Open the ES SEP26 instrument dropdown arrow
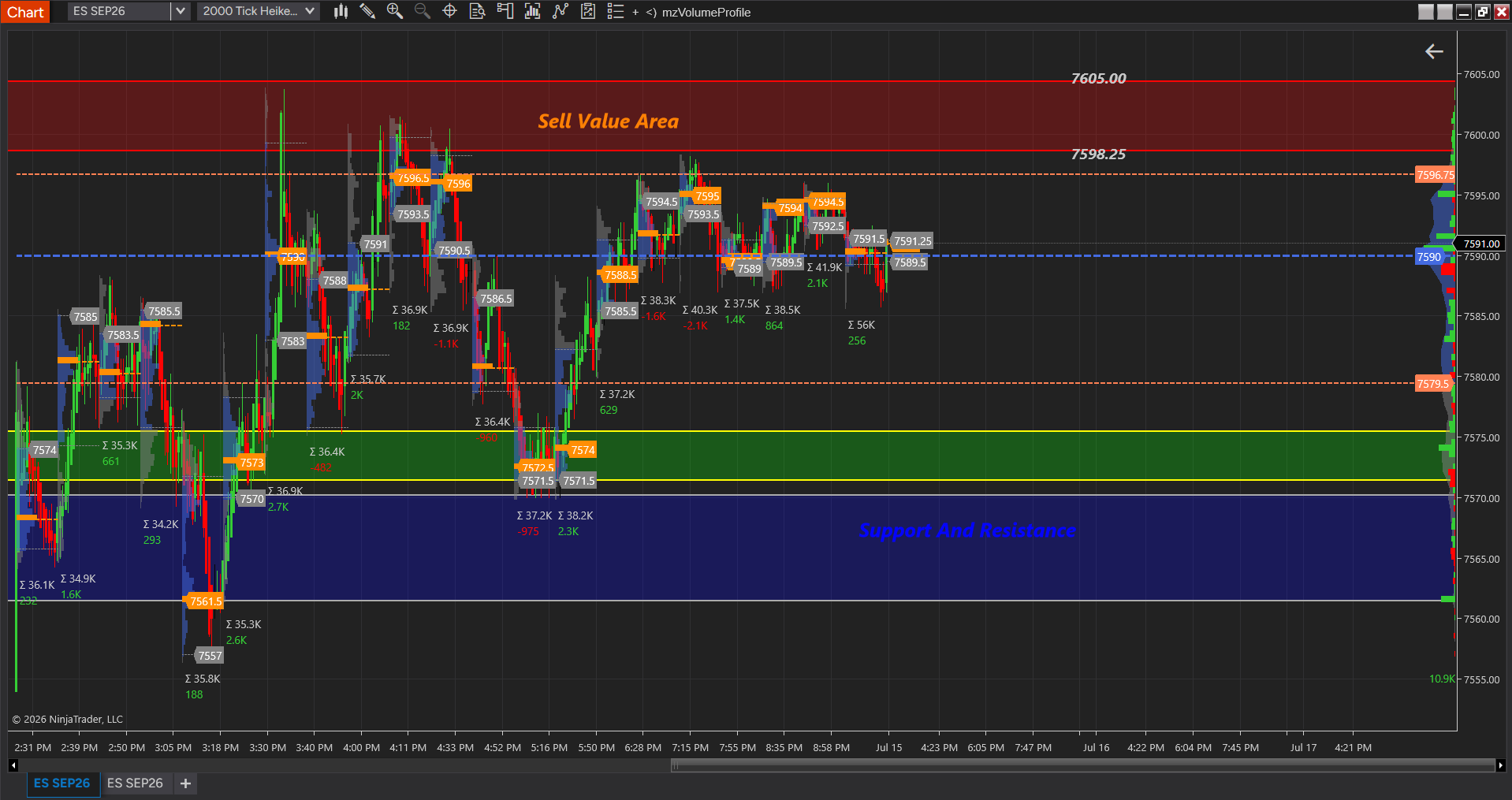1512x800 pixels. pos(181,11)
